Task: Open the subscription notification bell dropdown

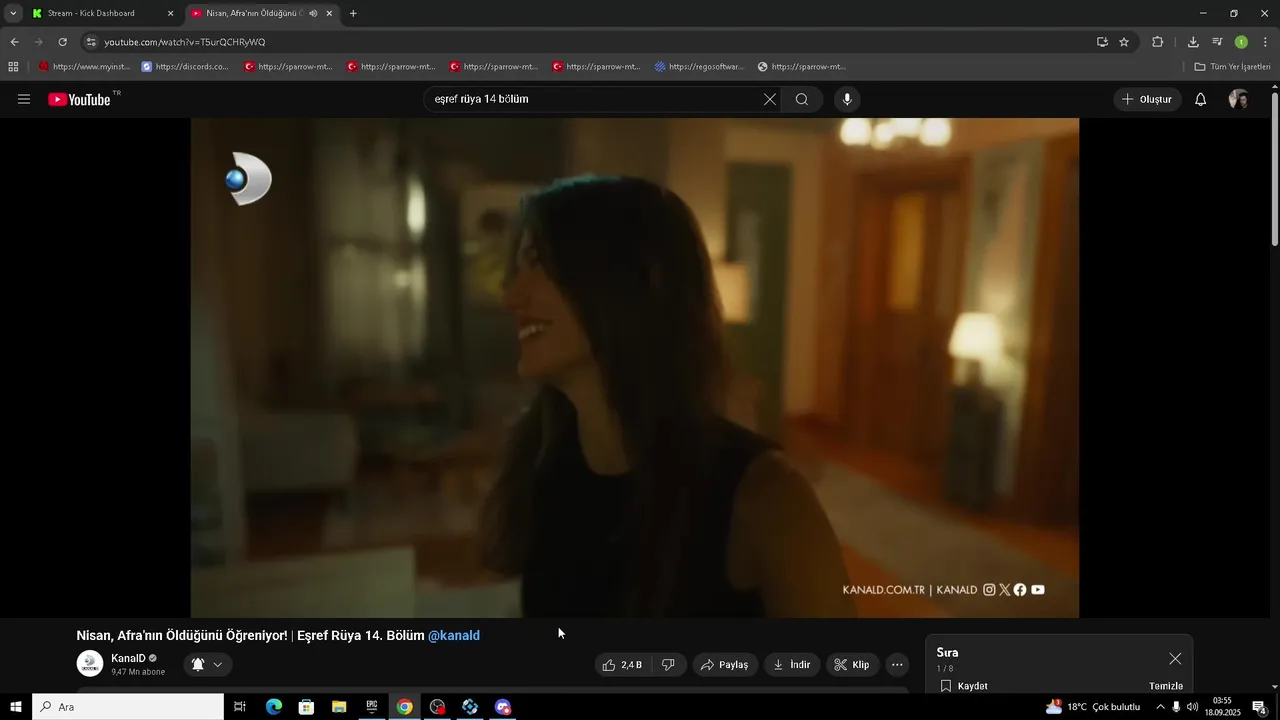Action: (x=207, y=664)
